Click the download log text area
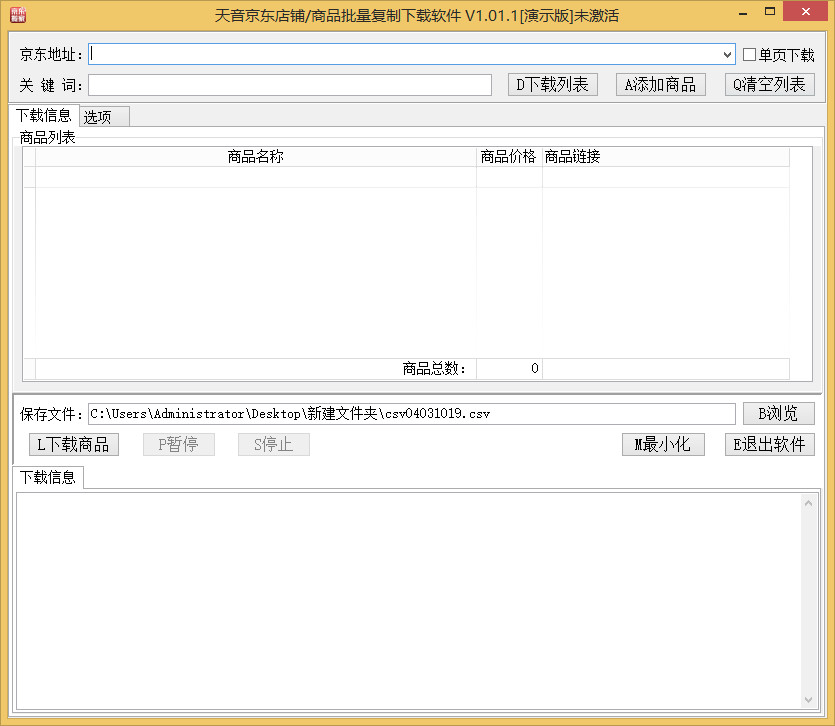Image resolution: width=835 pixels, height=726 pixels. coord(409,601)
